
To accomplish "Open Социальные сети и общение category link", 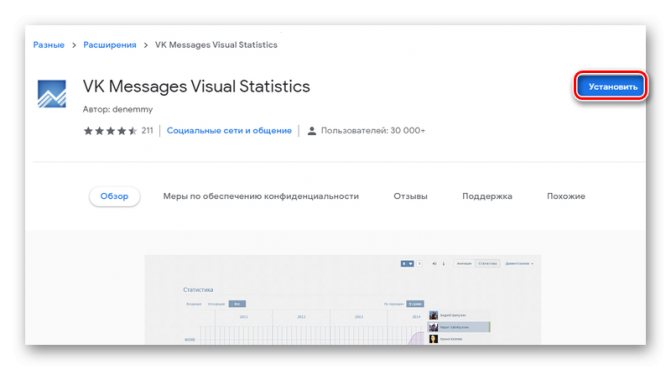I will click(x=229, y=130).
